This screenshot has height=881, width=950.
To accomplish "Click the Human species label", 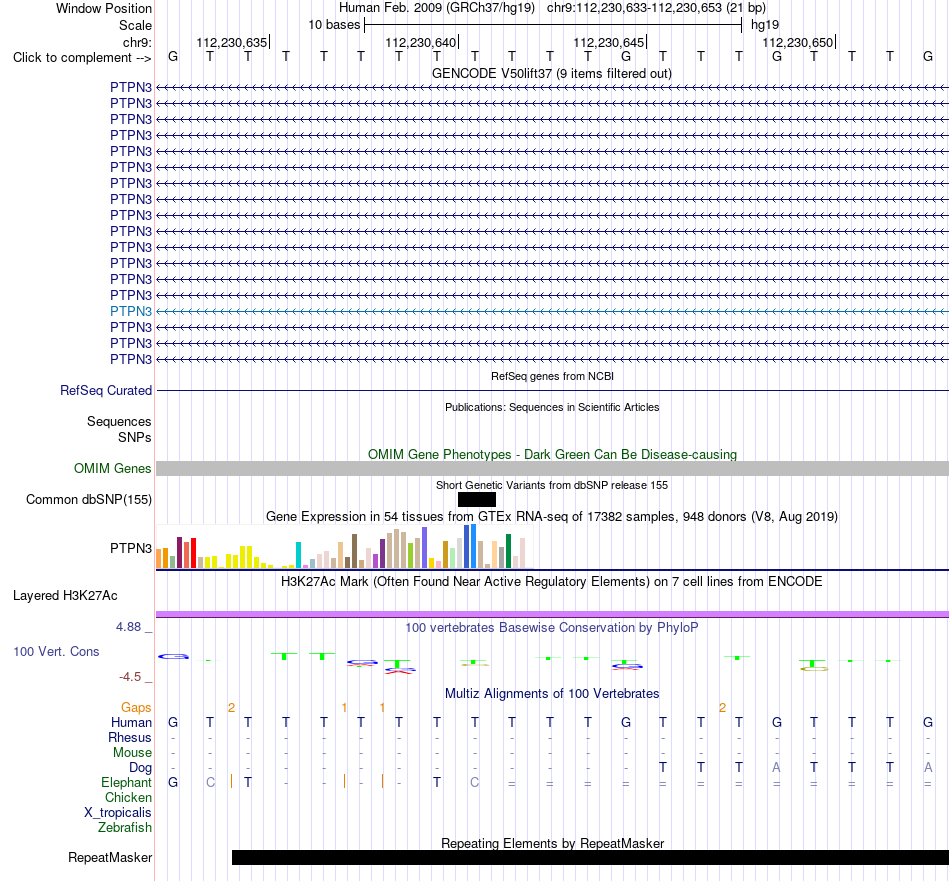I will coord(131,723).
